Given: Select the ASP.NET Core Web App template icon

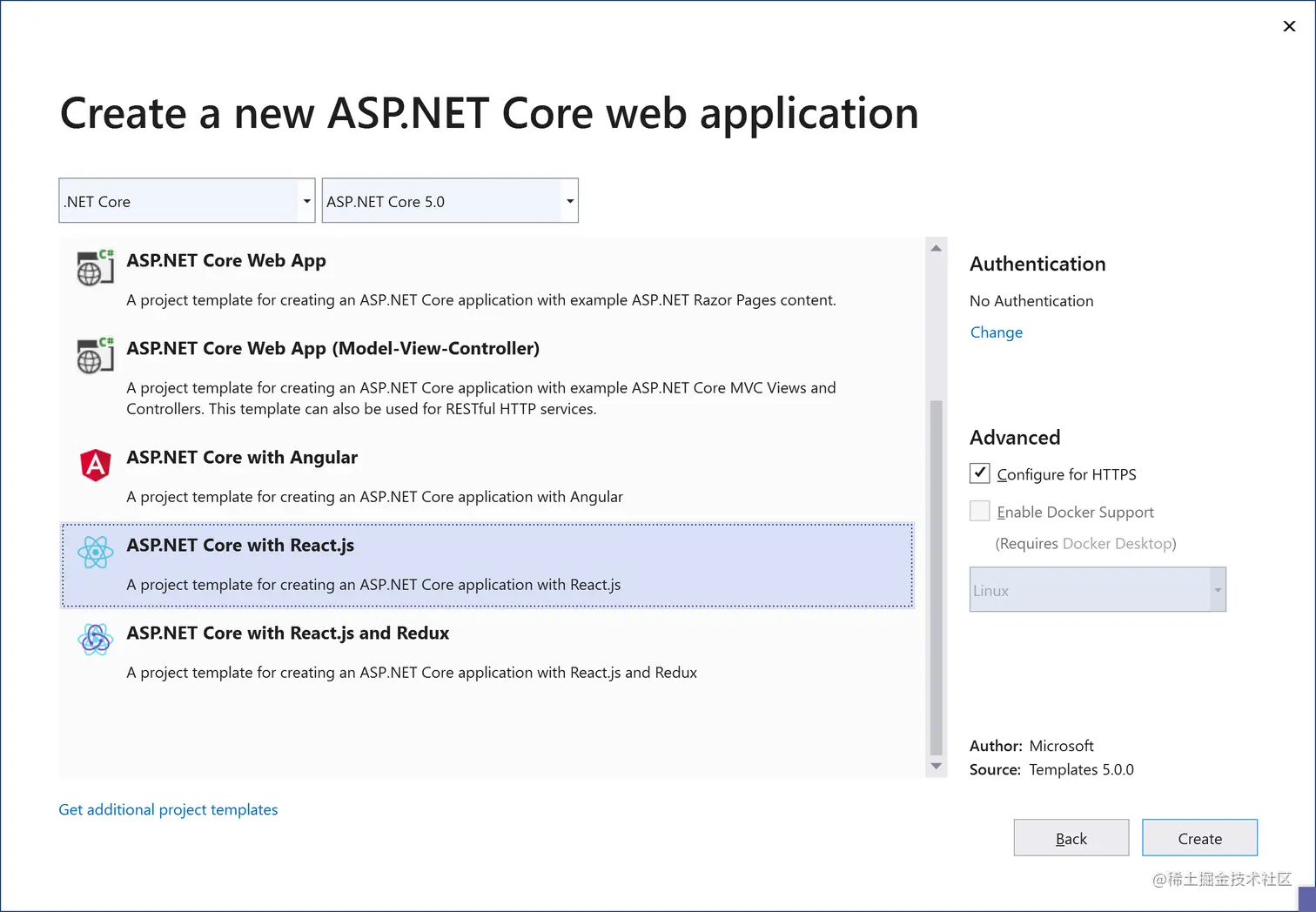Looking at the screenshot, I should tap(95, 268).
